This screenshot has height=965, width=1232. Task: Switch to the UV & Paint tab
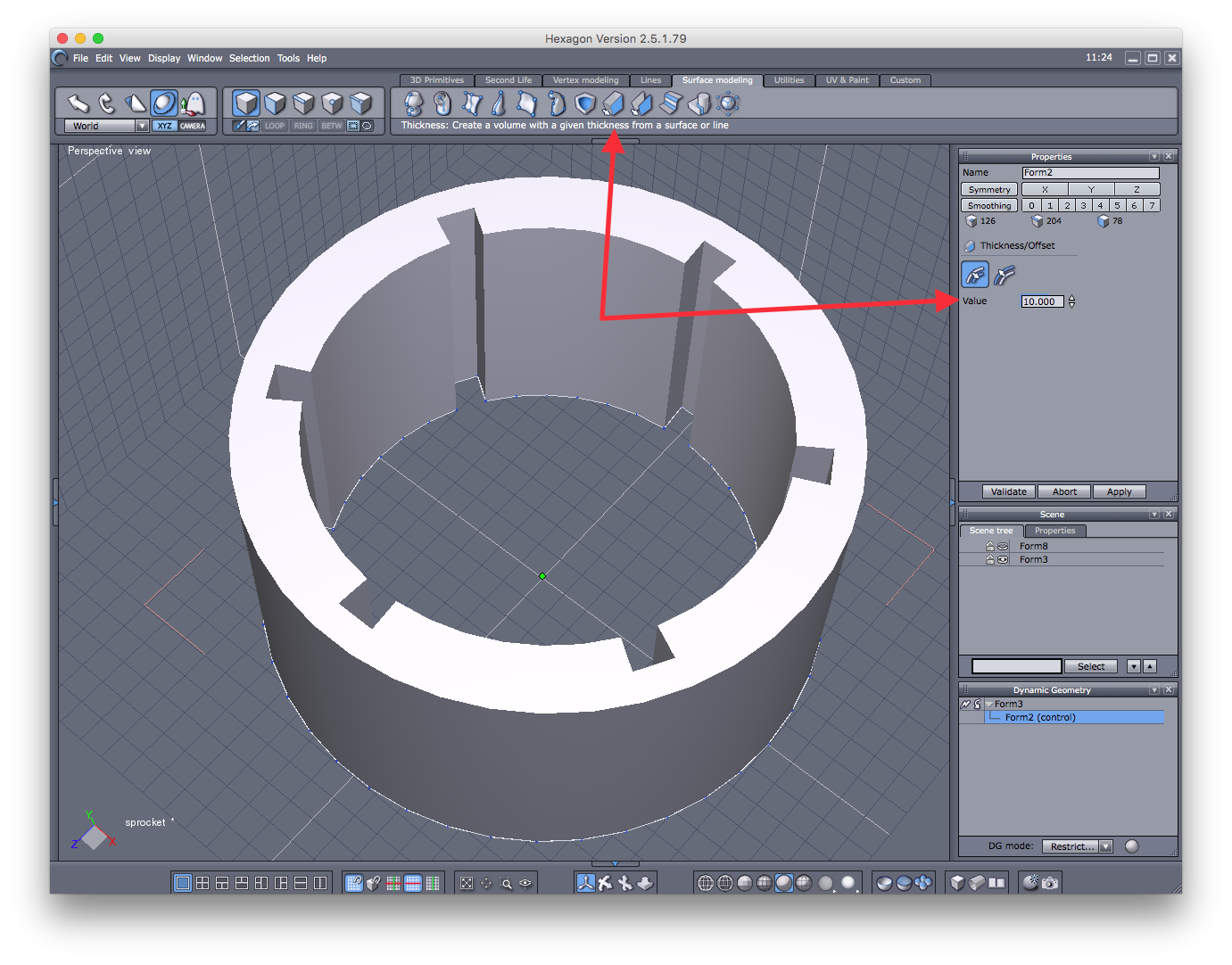[x=847, y=80]
